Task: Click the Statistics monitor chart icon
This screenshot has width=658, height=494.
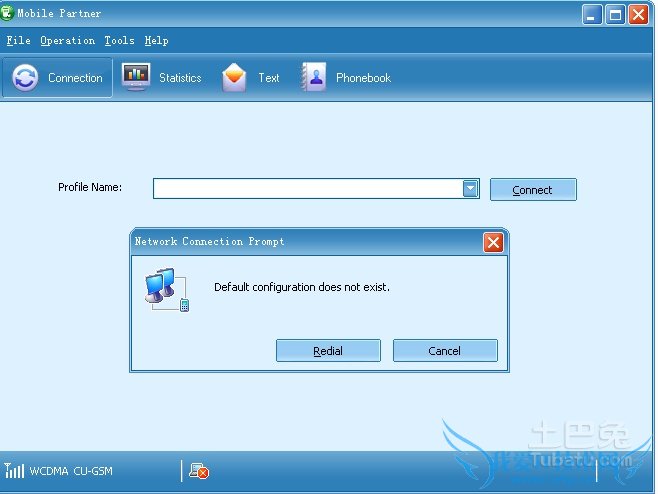Action: (136, 76)
